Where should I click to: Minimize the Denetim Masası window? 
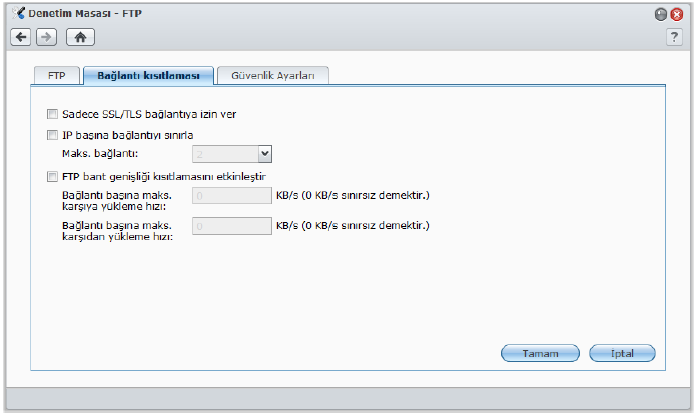click(x=660, y=14)
